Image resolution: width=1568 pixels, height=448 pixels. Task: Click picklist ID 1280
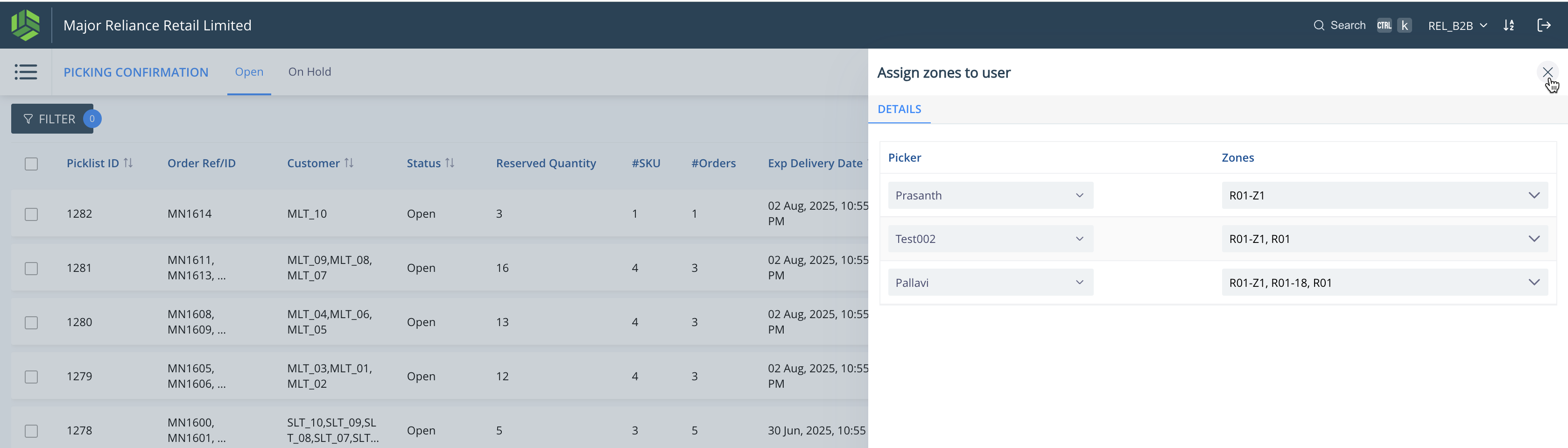point(79,322)
